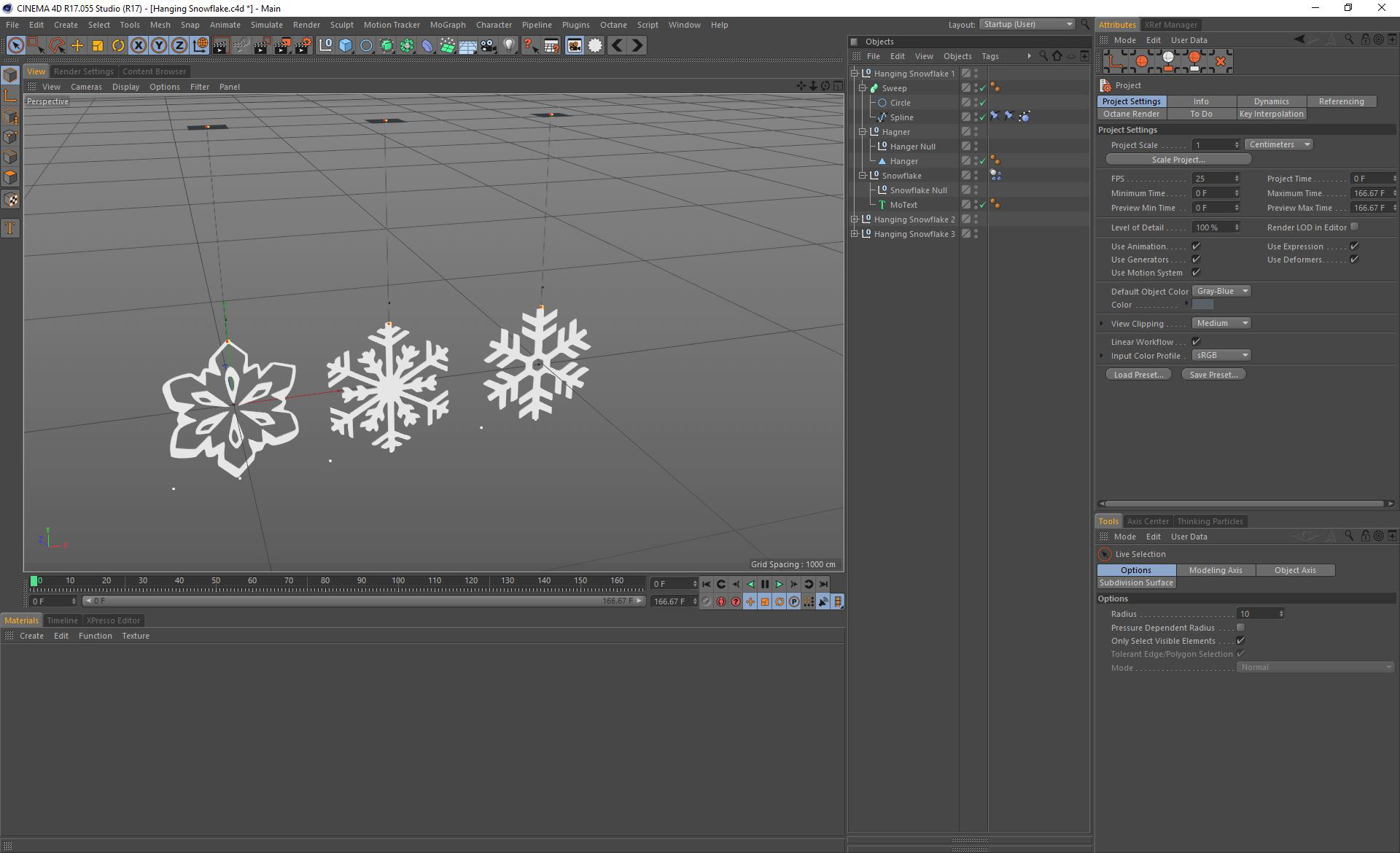Open the deformer bend icon
The height and width of the screenshot is (853, 1400).
coord(427,45)
